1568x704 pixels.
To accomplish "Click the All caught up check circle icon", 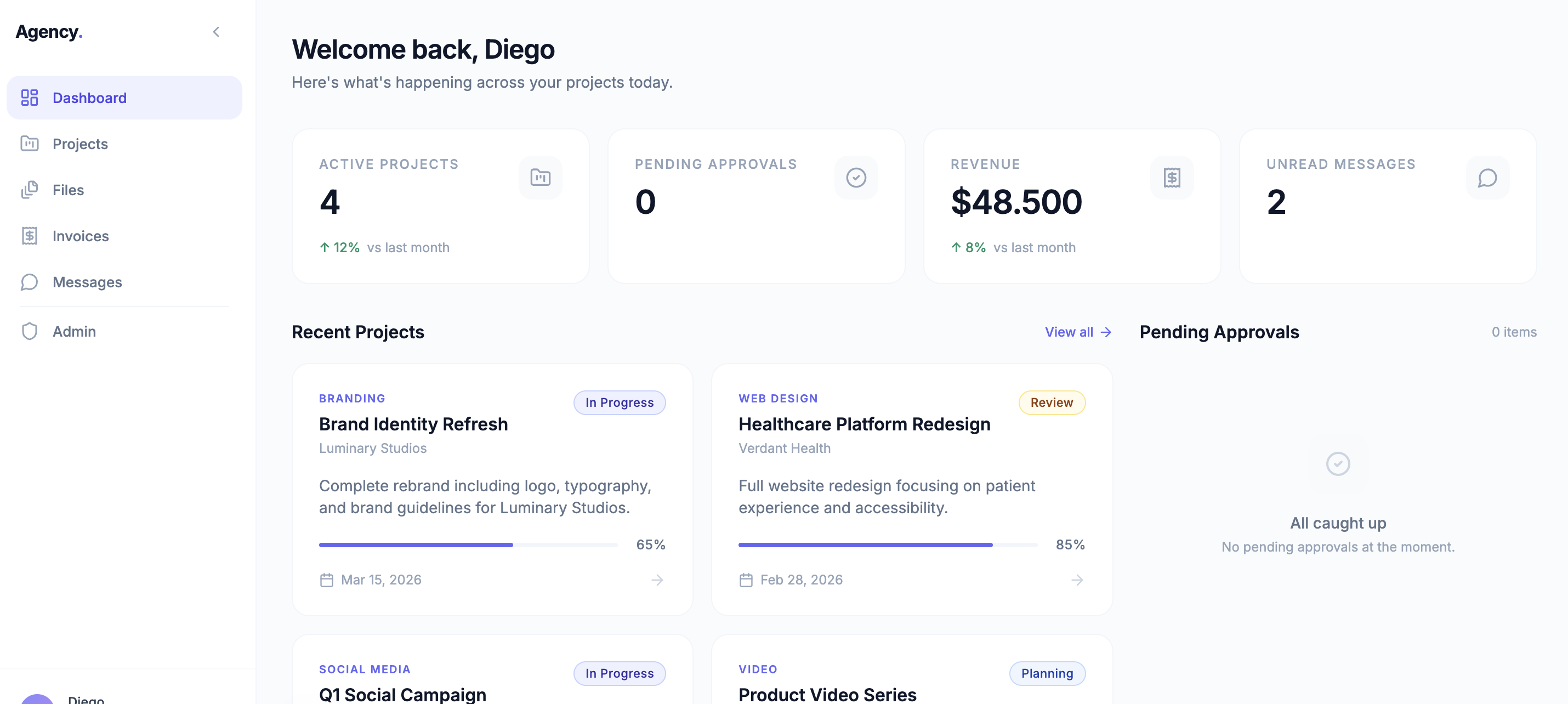I will (x=1338, y=464).
